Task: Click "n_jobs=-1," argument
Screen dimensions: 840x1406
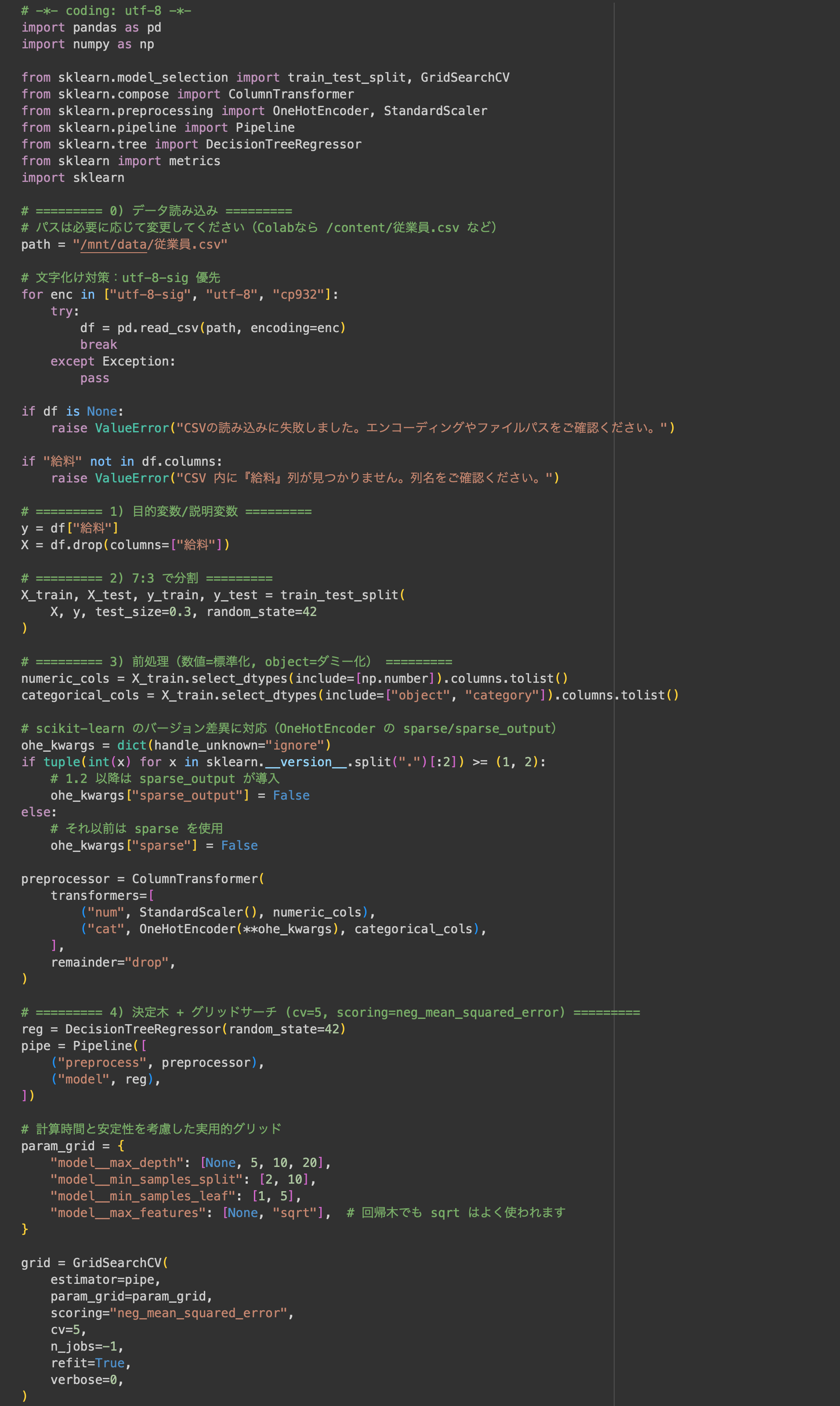Action: tap(87, 1347)
